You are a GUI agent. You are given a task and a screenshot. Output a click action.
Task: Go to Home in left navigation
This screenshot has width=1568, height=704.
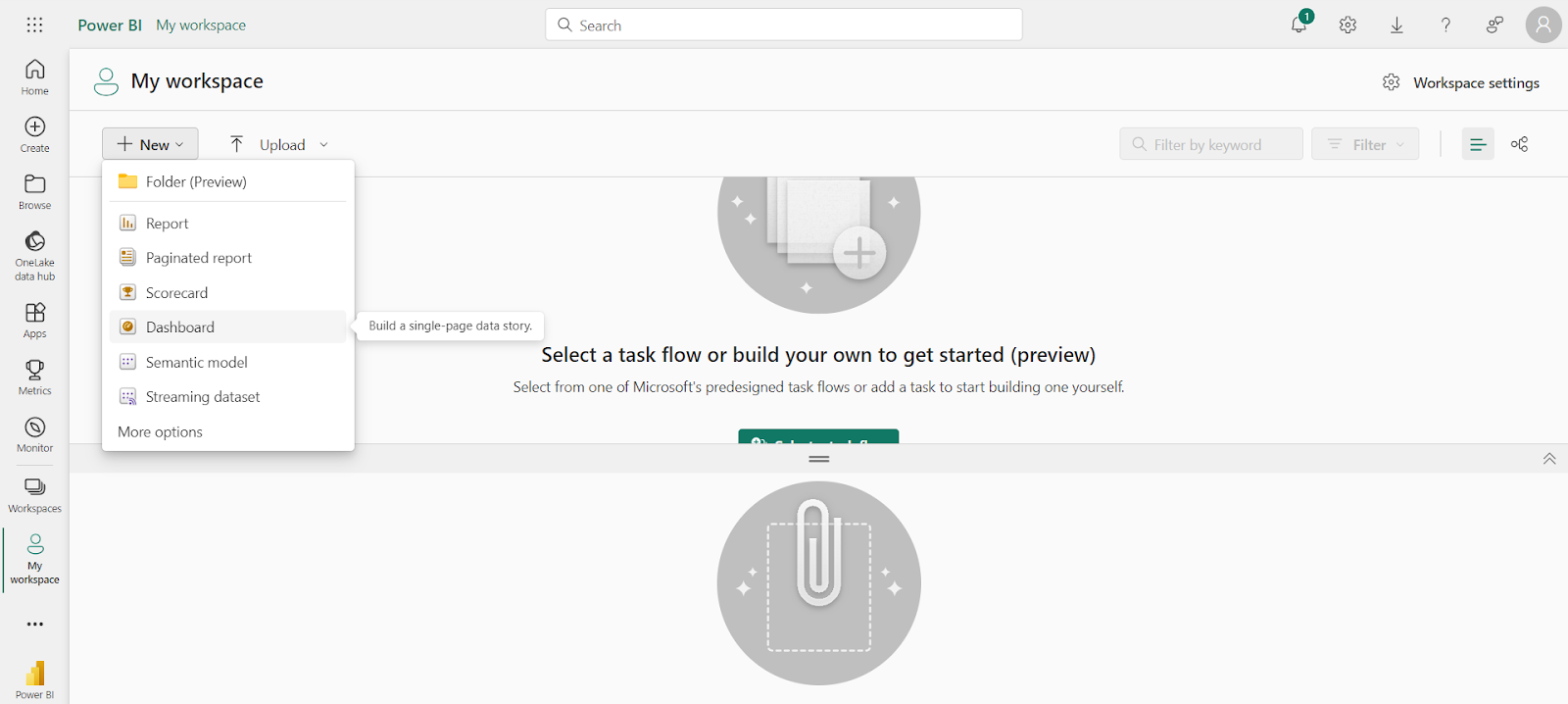(34, 76)
